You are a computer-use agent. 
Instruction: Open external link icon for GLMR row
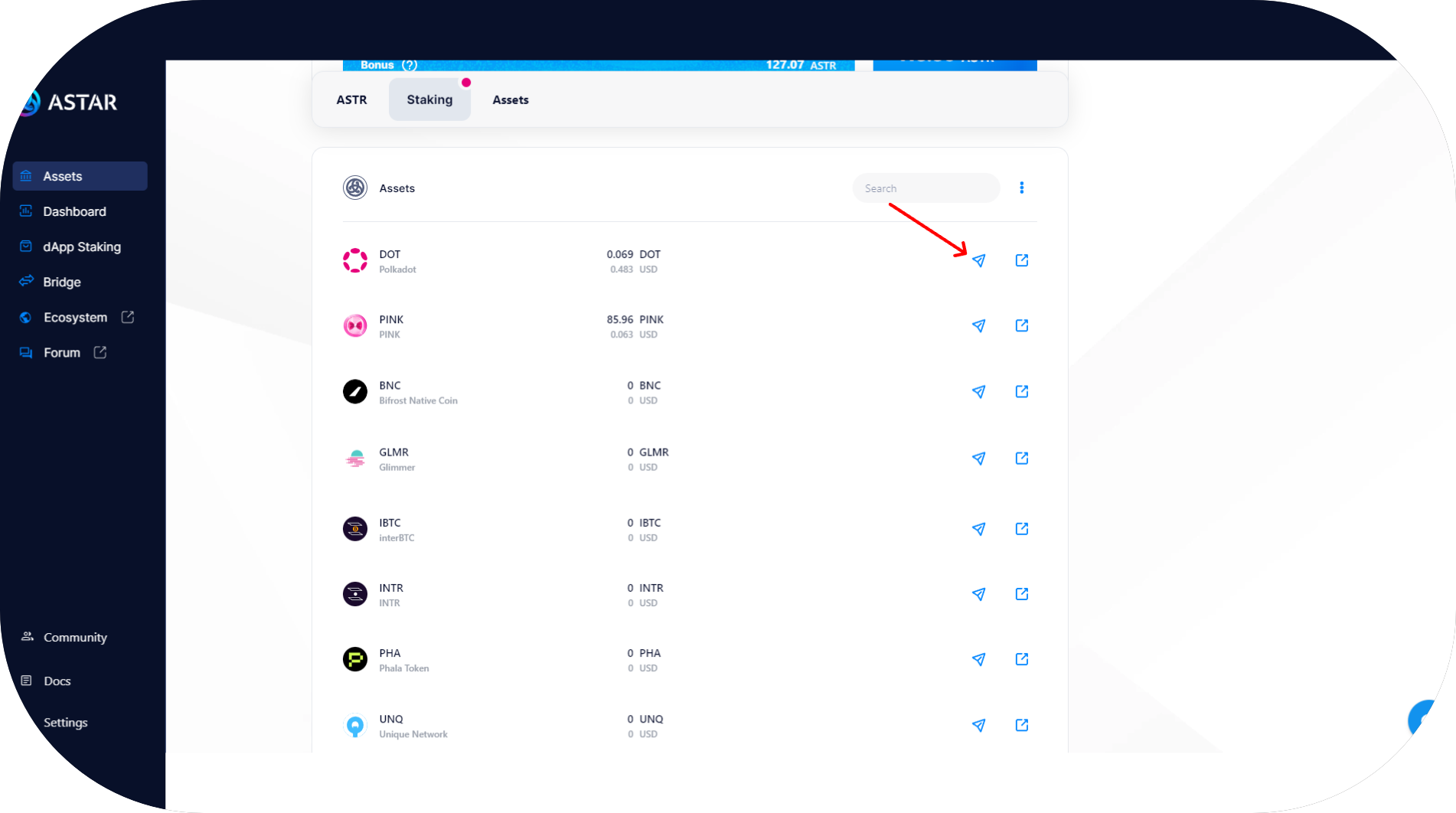click(x=1021, y=459)
